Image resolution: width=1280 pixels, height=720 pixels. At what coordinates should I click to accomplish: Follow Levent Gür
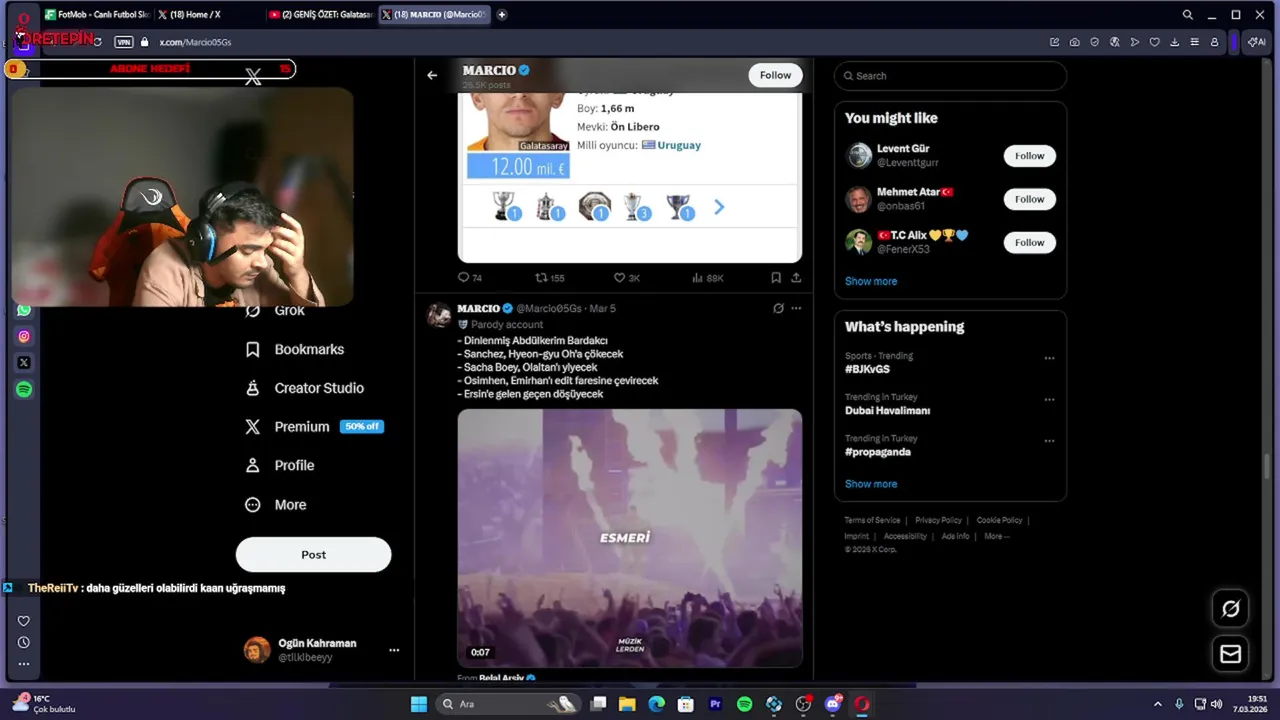(x=1029, y=156)
